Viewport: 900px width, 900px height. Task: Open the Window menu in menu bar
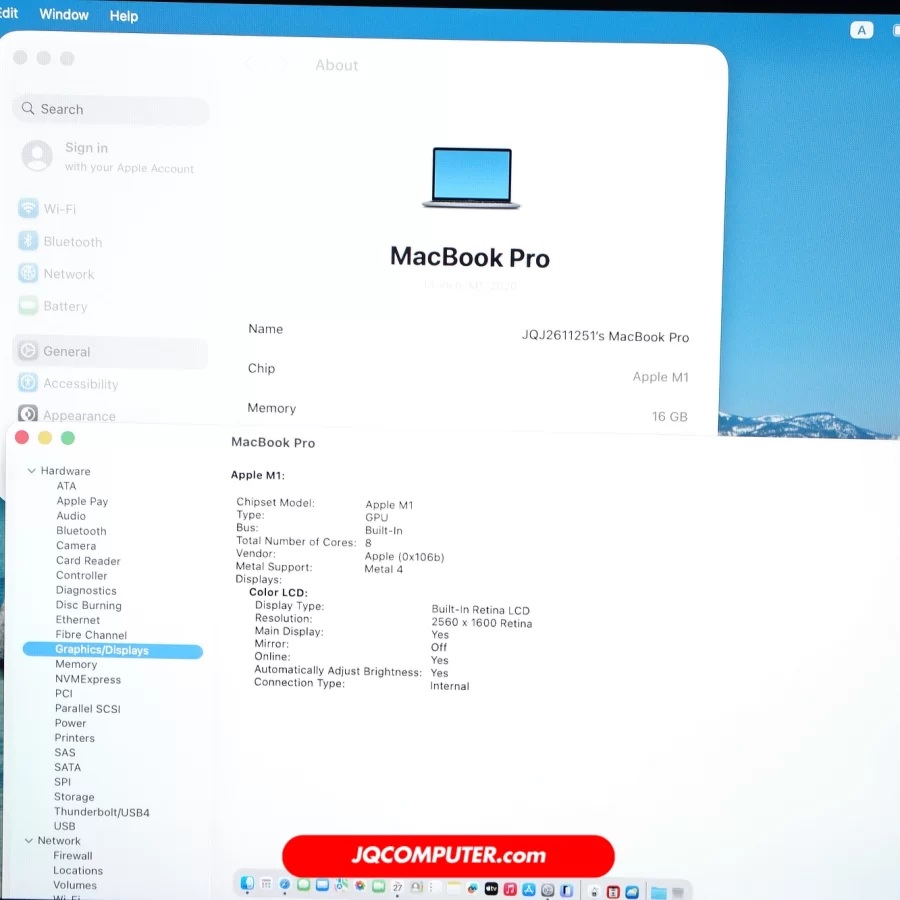tap(64, 15)
